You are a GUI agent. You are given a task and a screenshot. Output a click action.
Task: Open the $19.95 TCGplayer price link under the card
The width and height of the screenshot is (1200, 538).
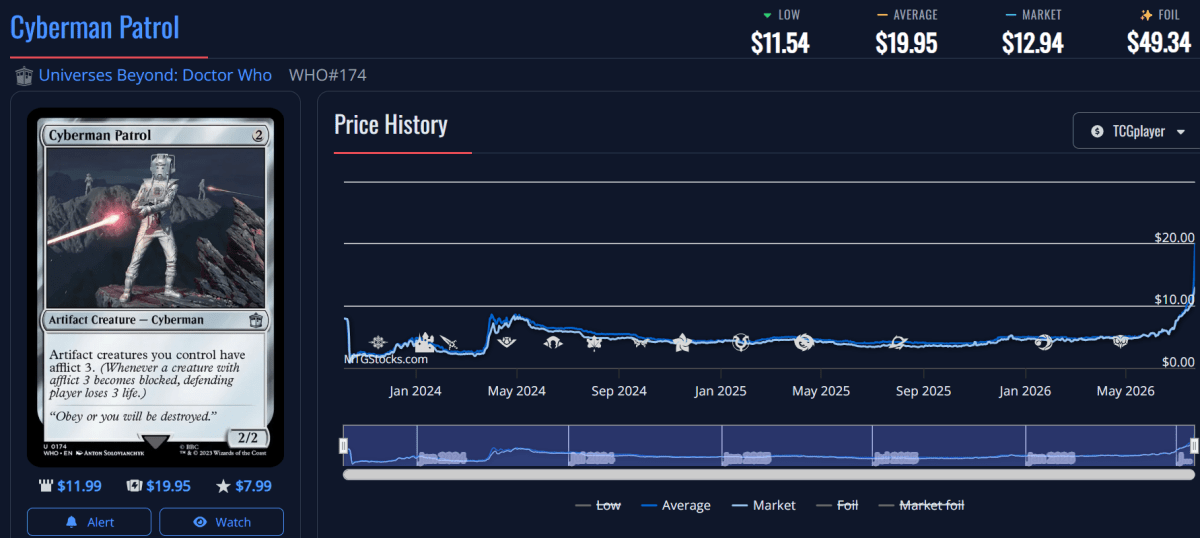pyautogui.click(x=157, y=486)
